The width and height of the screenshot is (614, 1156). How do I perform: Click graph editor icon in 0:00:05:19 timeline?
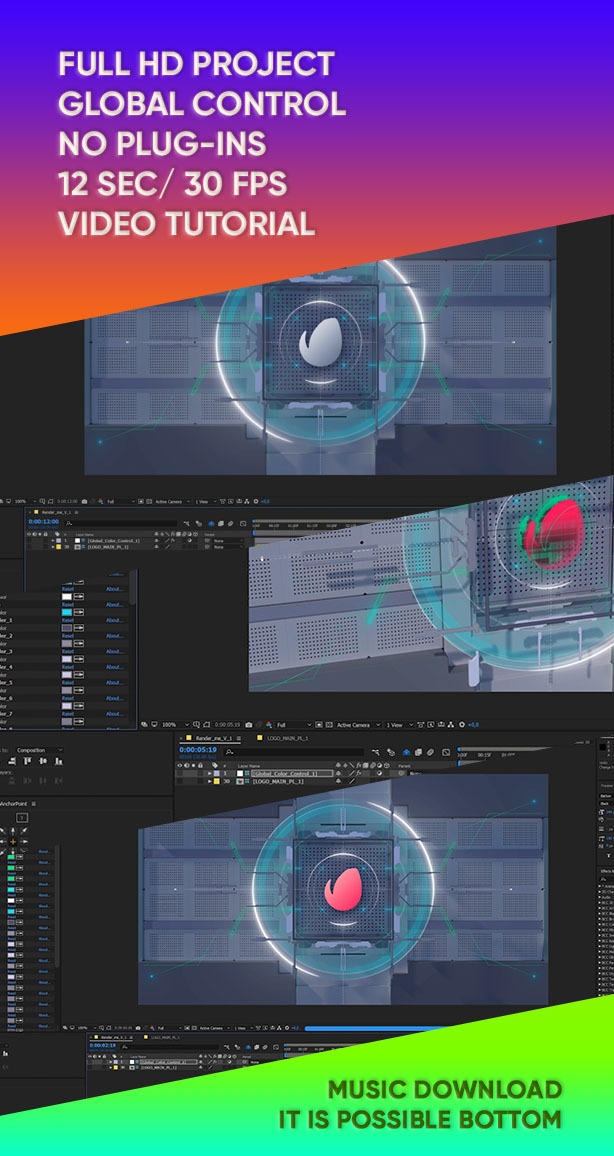446,753
